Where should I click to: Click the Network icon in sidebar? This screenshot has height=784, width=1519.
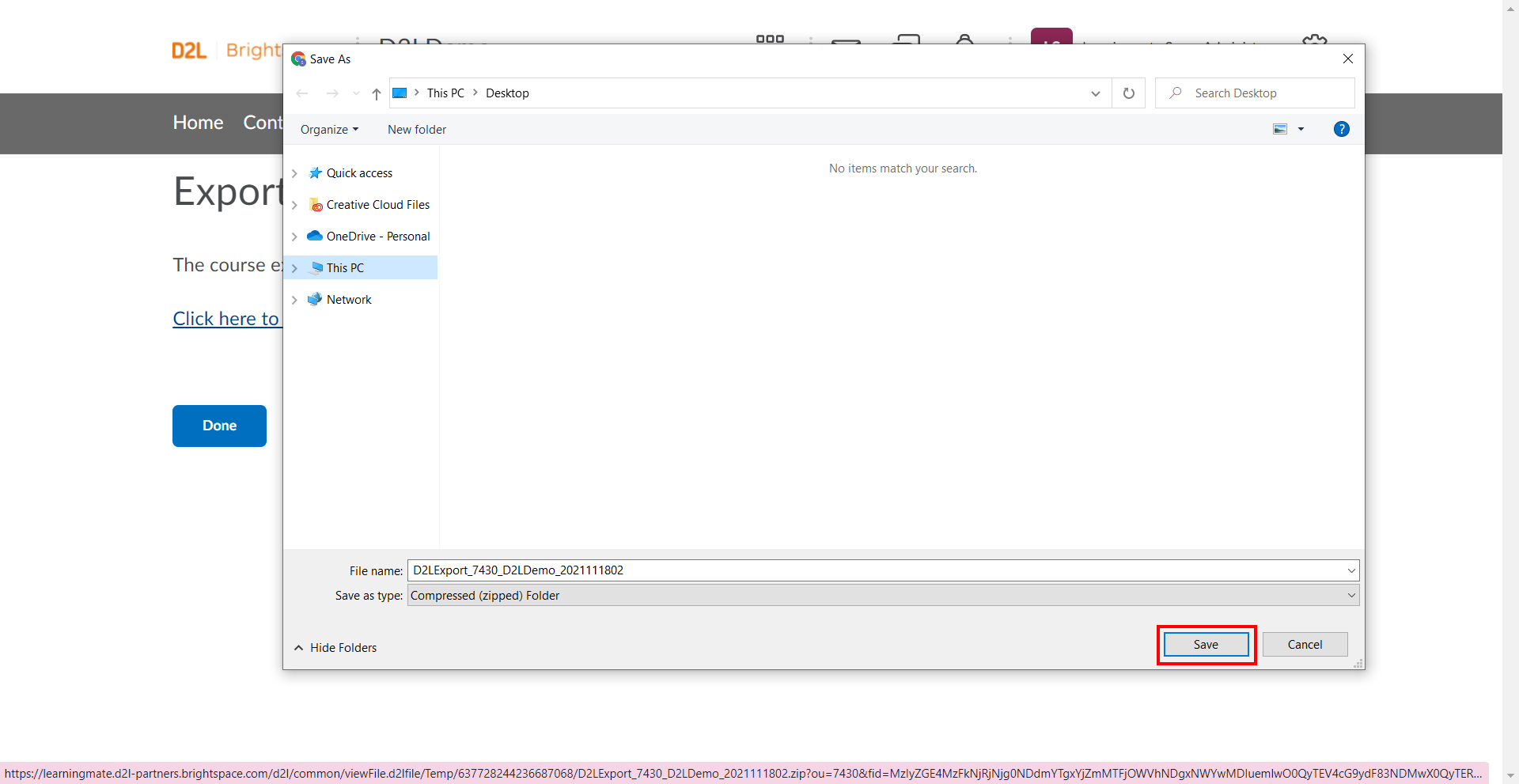(x=315, y=299)
